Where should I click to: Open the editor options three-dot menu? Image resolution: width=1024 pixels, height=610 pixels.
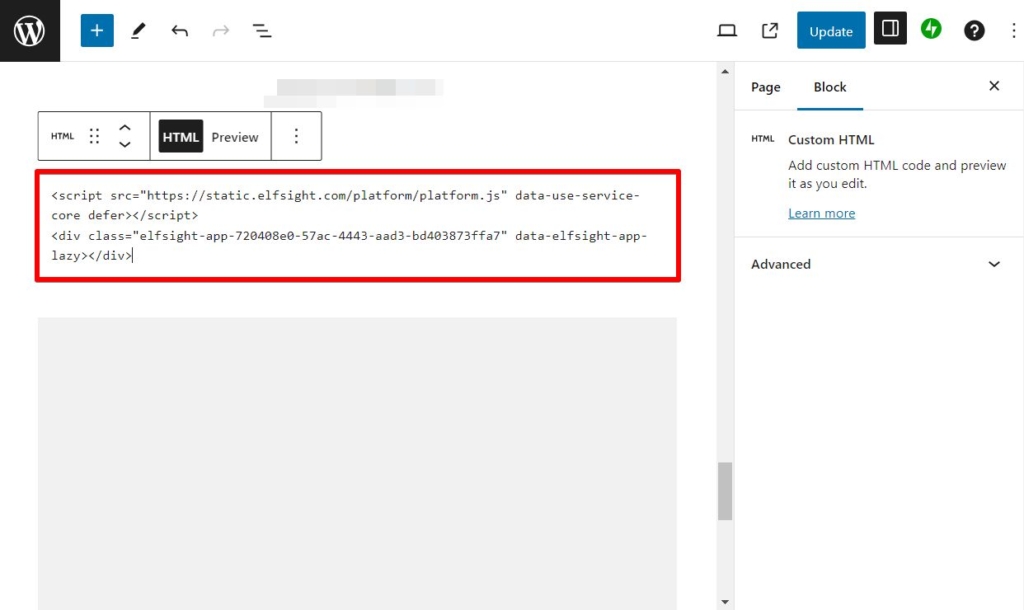(1014, 30)
